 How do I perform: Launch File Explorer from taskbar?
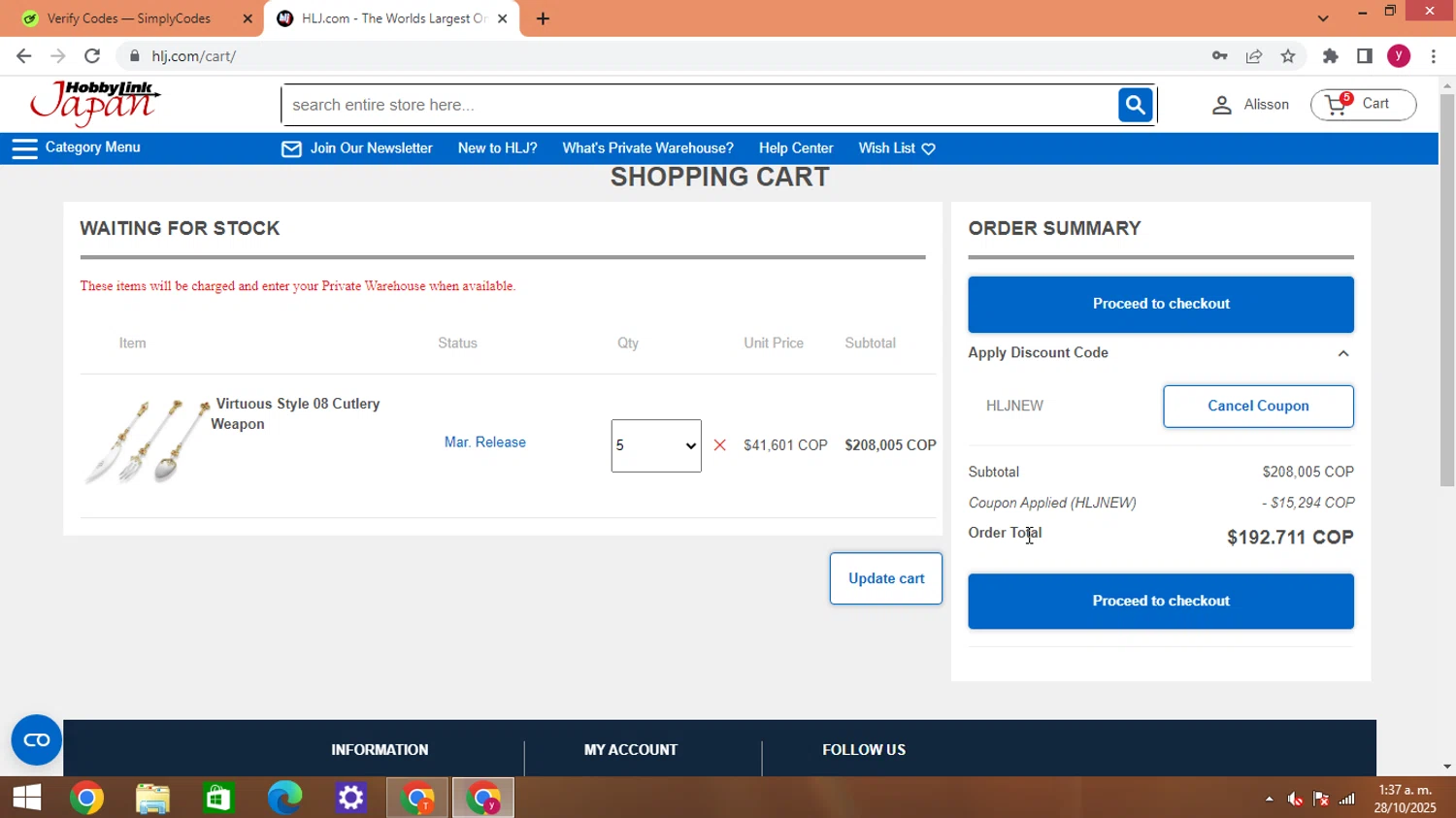[152, 798]
